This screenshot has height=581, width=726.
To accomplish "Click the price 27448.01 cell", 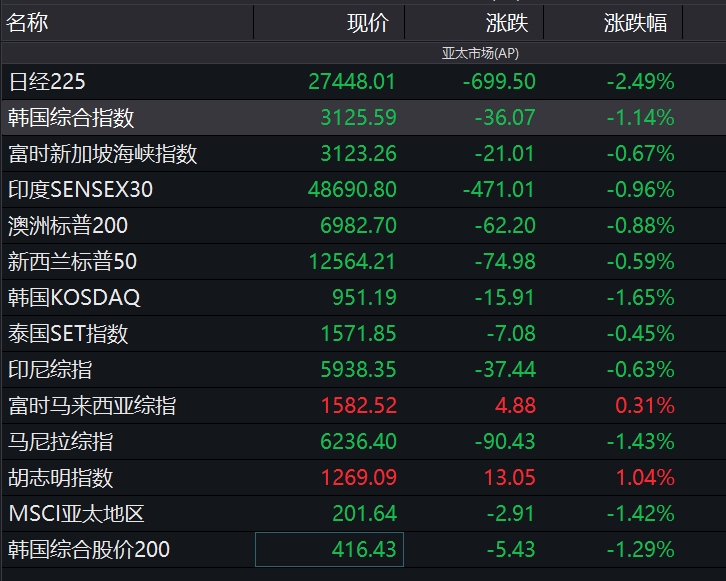I will pos(352,82).
